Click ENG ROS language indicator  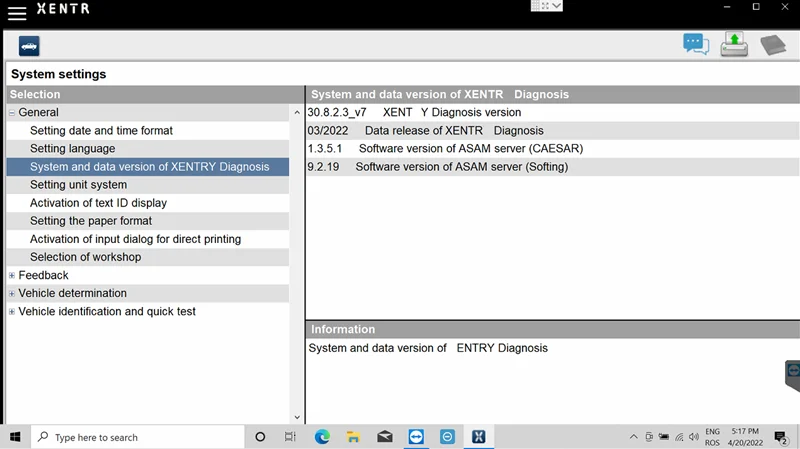(712, 437)
